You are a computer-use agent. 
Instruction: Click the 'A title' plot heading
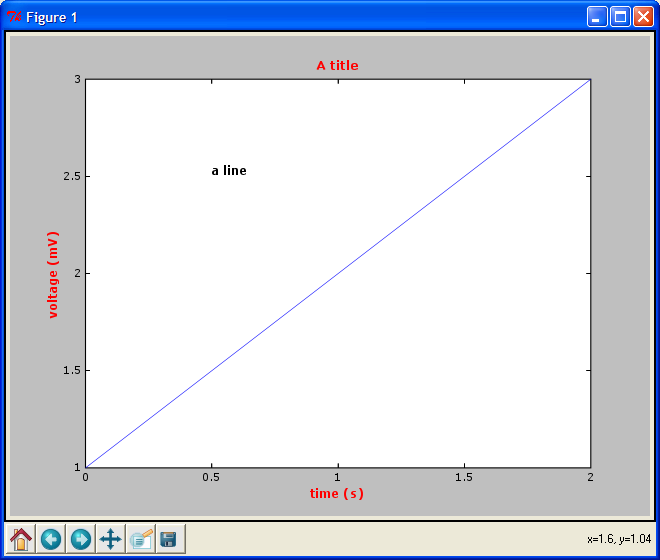click(x=338, y=66)
